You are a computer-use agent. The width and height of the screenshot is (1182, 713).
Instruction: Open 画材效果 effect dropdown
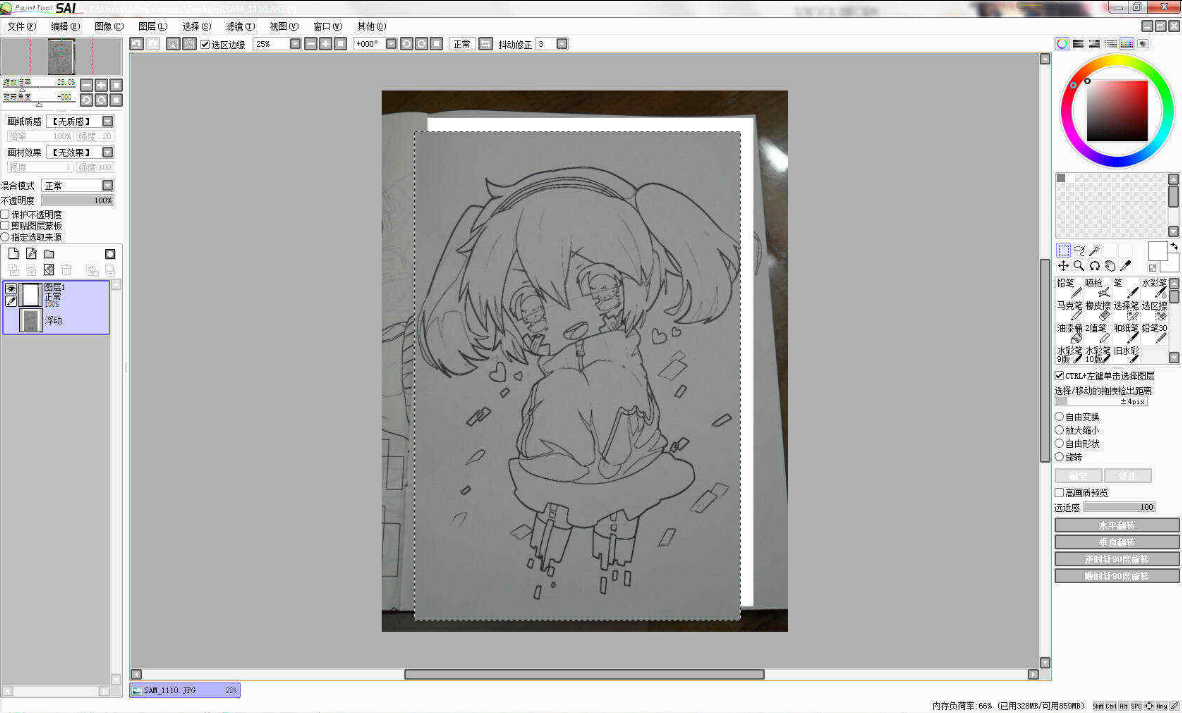[108, 152]
